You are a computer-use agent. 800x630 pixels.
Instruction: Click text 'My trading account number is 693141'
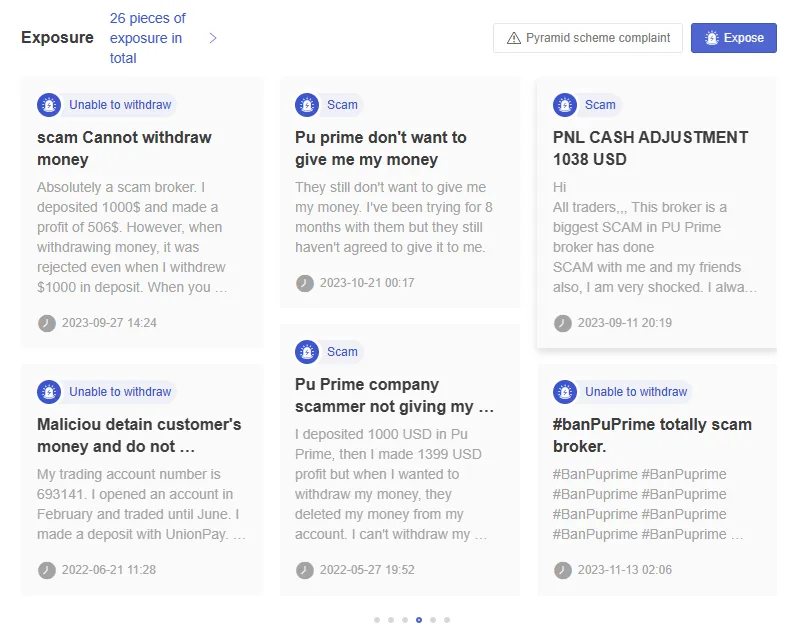(x=129, y=484)
